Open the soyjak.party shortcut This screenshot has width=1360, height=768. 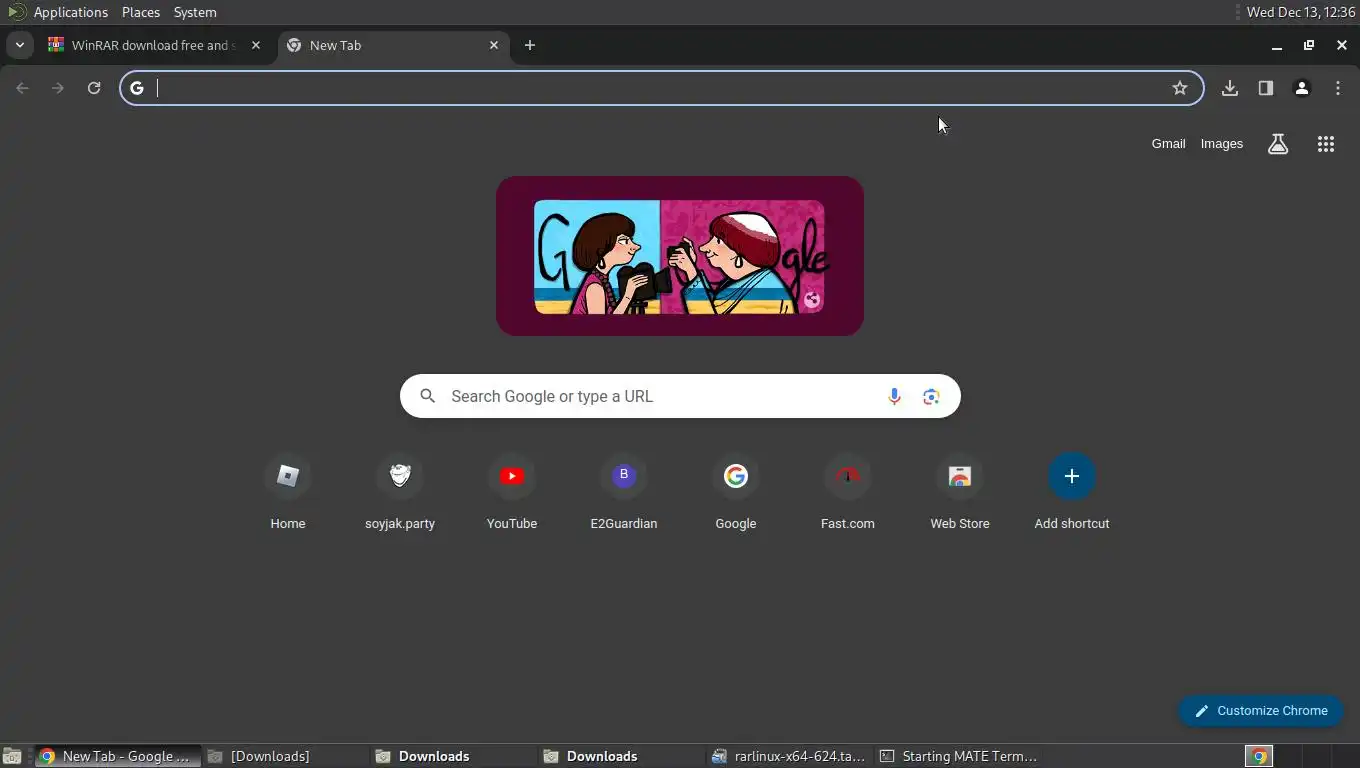pos(400,491)
